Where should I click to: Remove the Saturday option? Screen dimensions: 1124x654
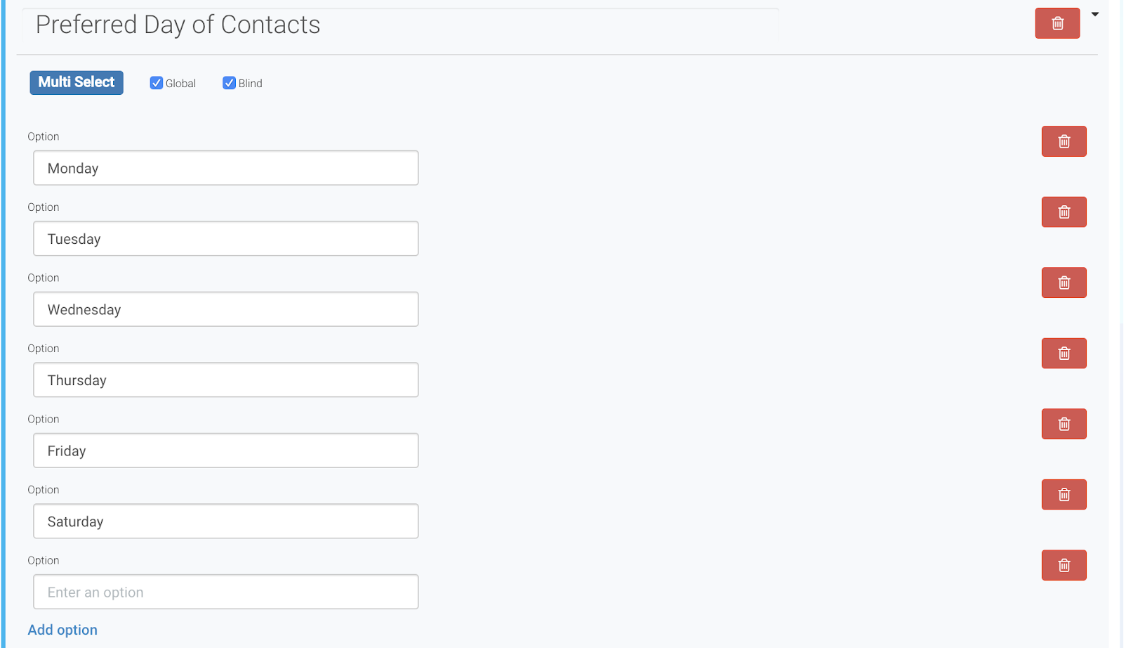click(x=1064, y=495)
